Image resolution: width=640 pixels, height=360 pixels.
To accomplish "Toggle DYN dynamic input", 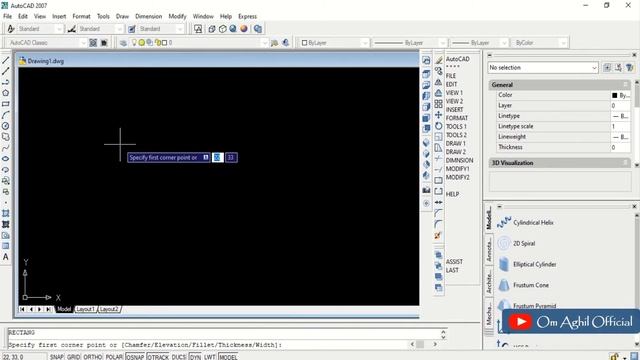I will click(195, 357).
